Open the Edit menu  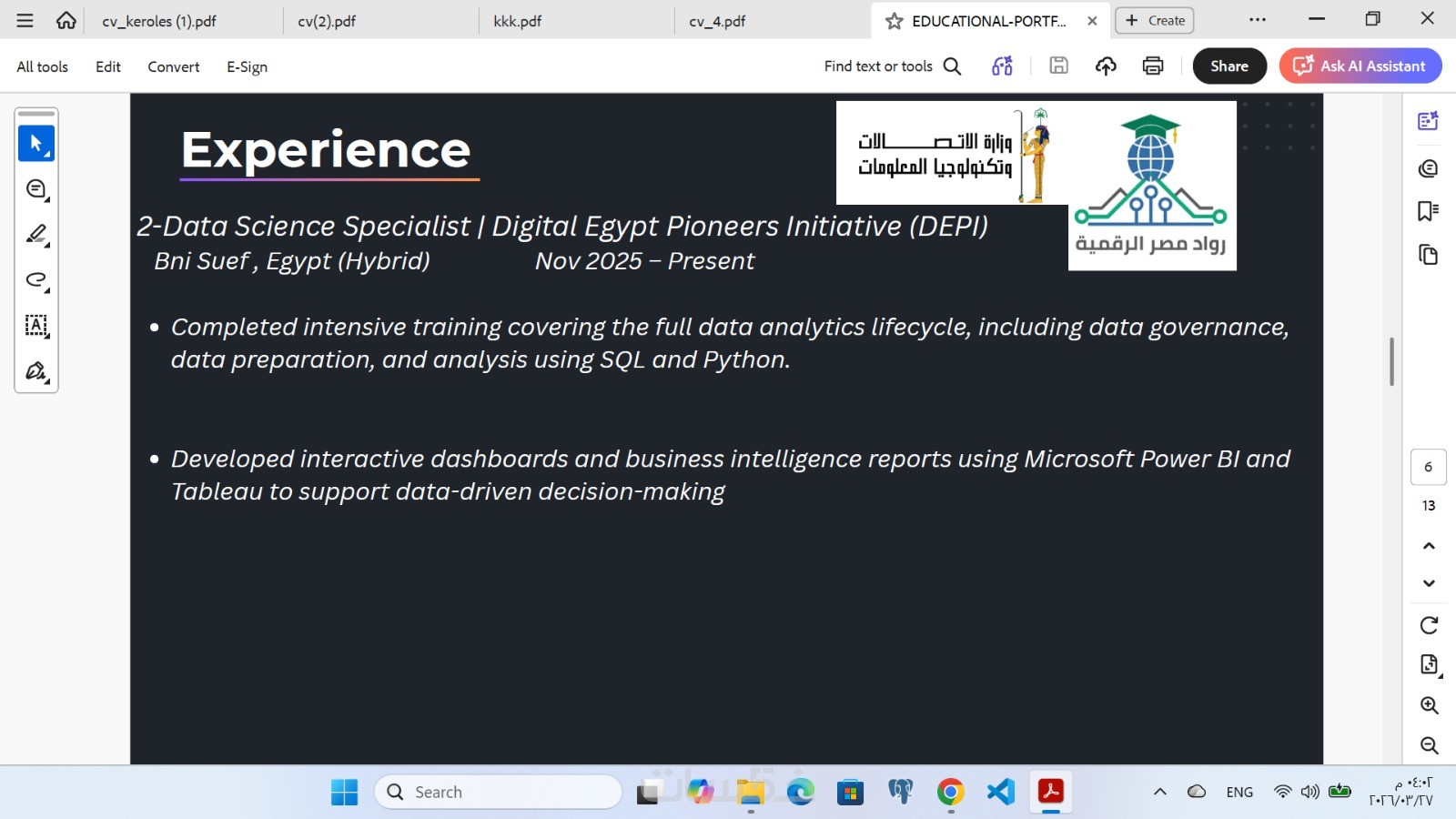(x=108, y=66)
